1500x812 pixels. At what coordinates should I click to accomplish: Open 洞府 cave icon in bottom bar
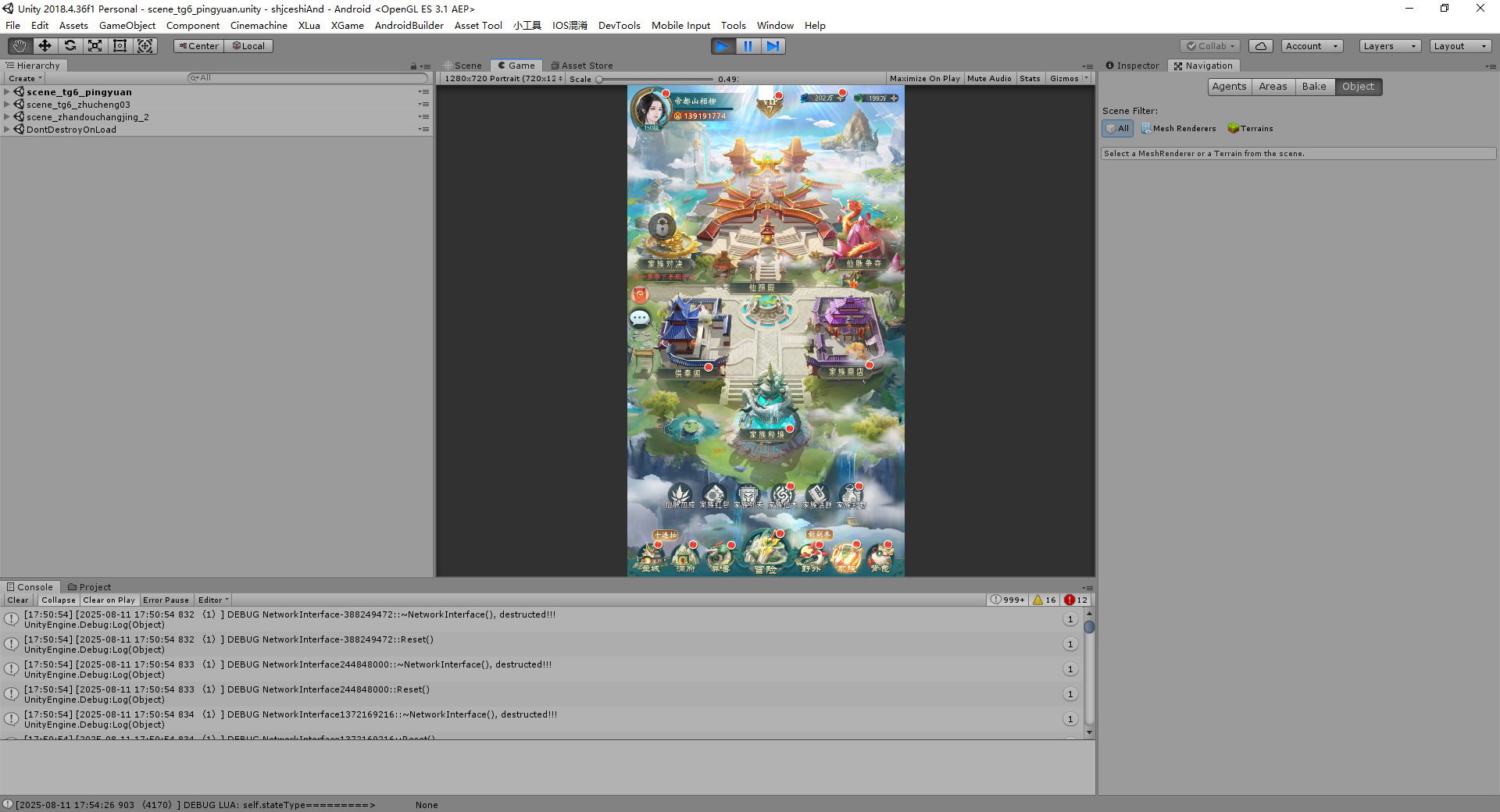pos(685,557)
